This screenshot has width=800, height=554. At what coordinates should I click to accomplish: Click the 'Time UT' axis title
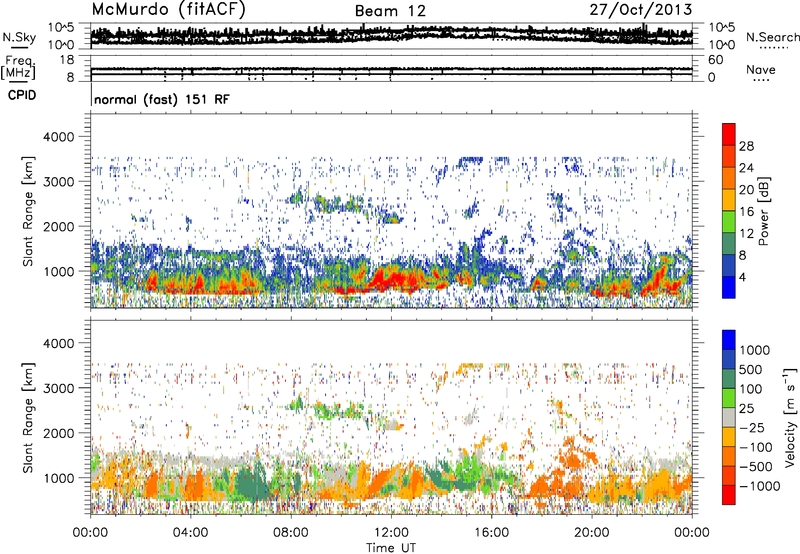391,547
